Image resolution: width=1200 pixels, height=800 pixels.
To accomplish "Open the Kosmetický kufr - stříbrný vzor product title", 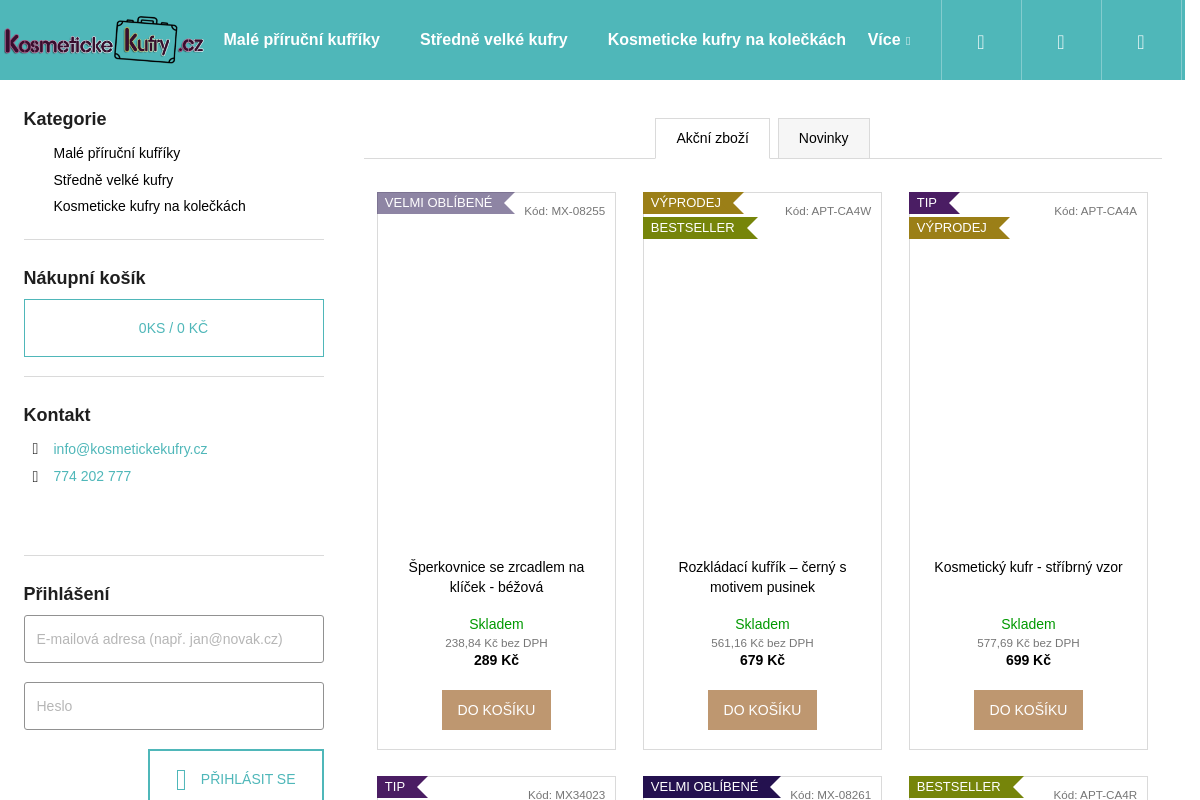I will point(1028,567).
